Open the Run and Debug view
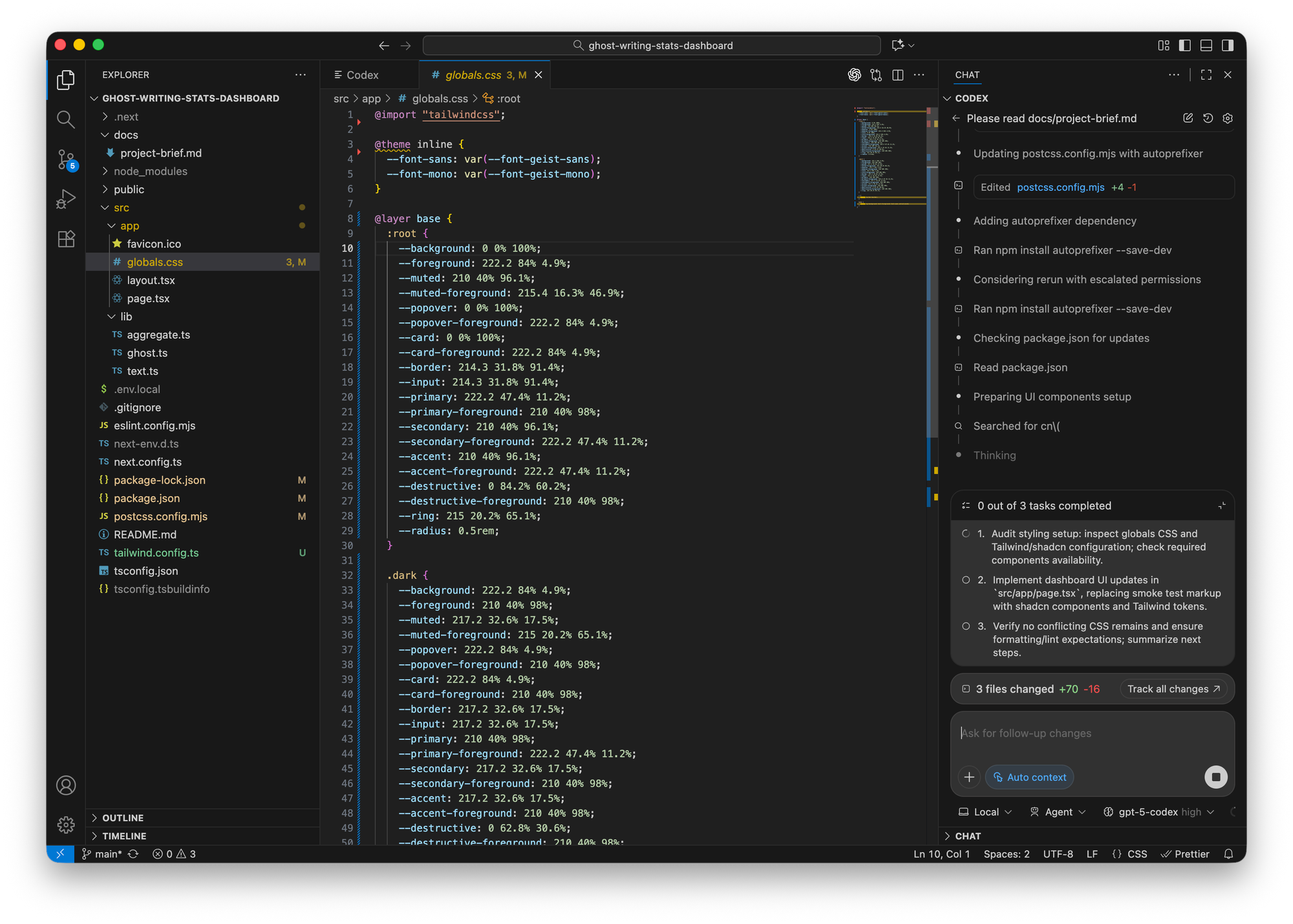 66,199
